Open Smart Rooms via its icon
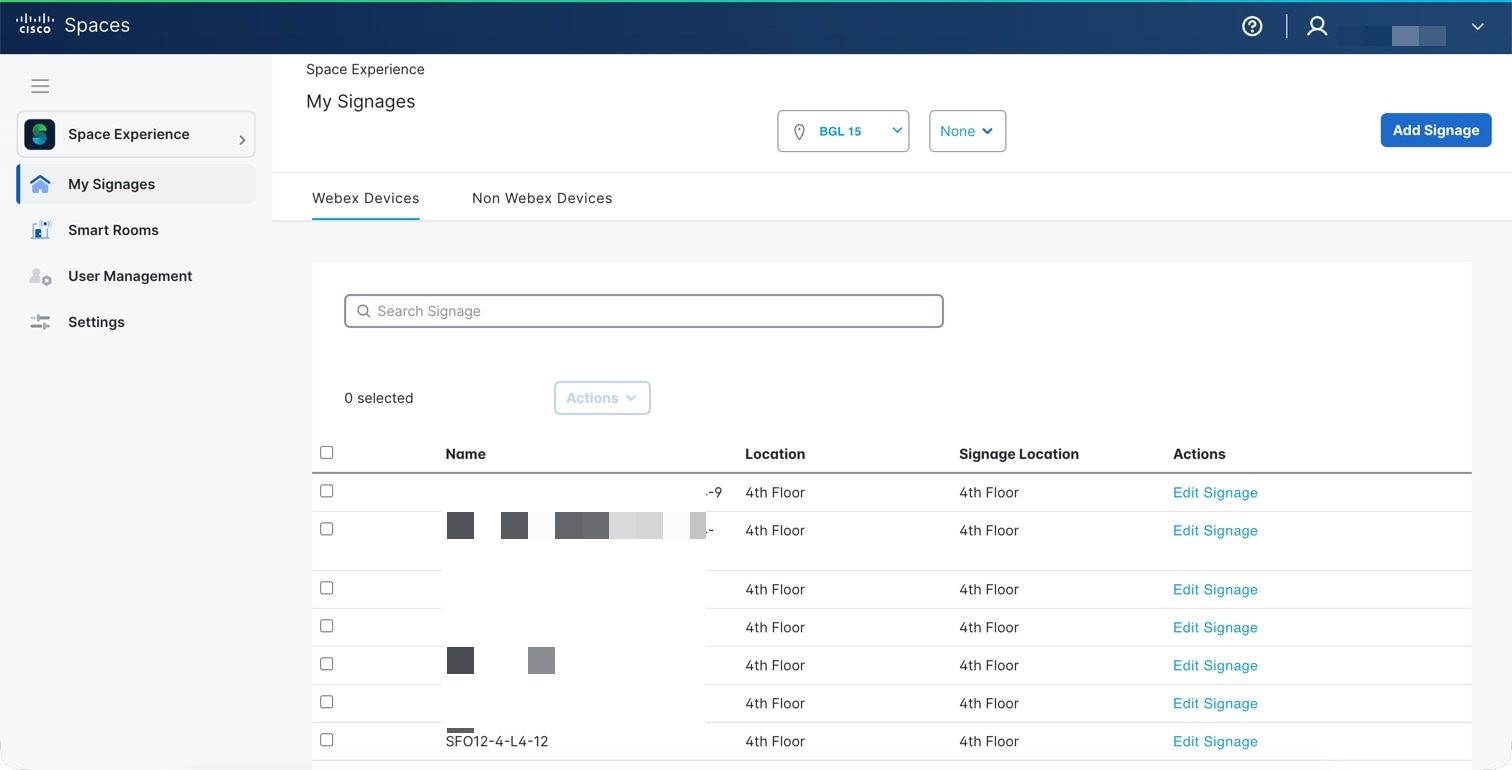 coord(40,230)
